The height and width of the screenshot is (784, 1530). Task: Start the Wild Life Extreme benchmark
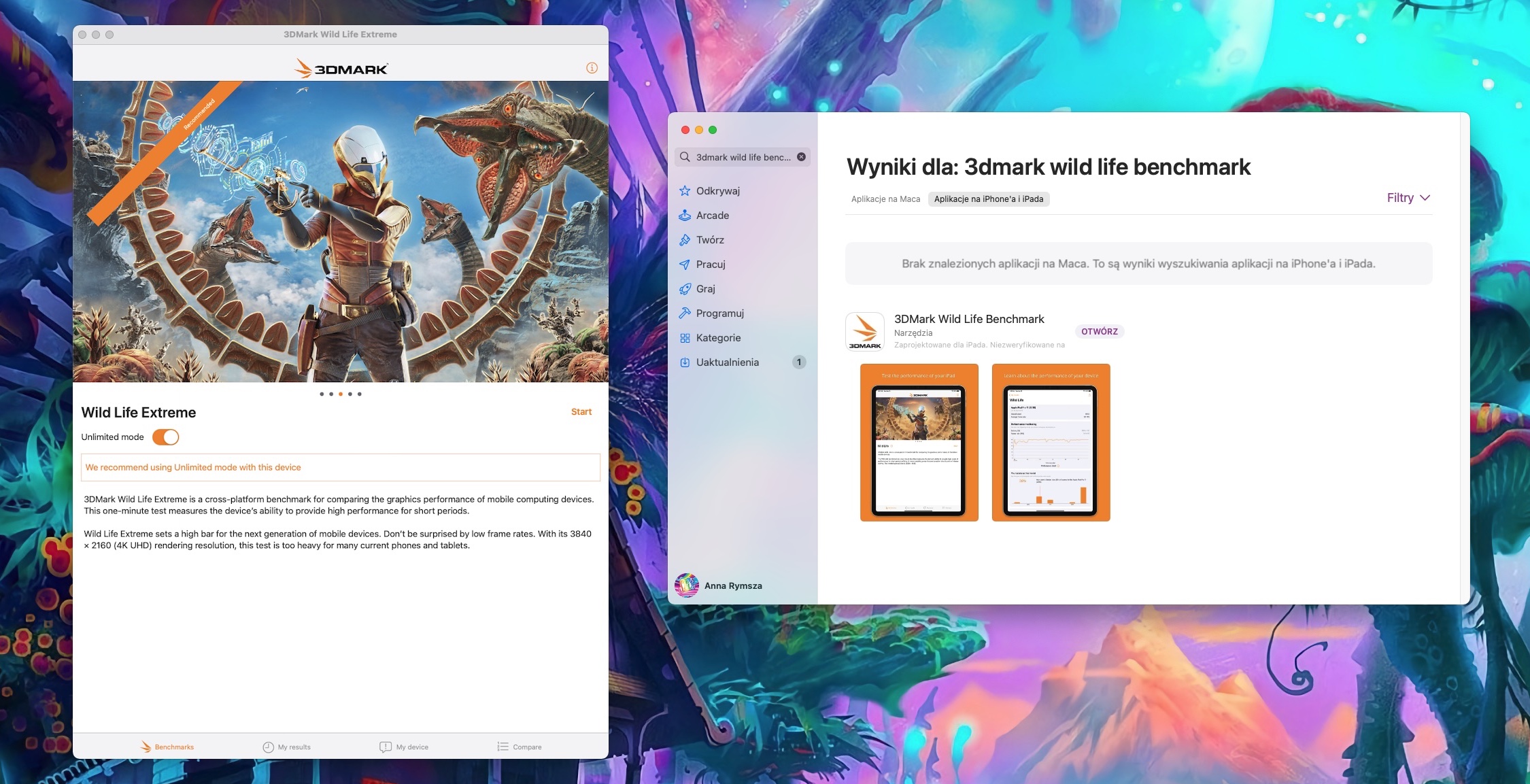tap(581, 412)
